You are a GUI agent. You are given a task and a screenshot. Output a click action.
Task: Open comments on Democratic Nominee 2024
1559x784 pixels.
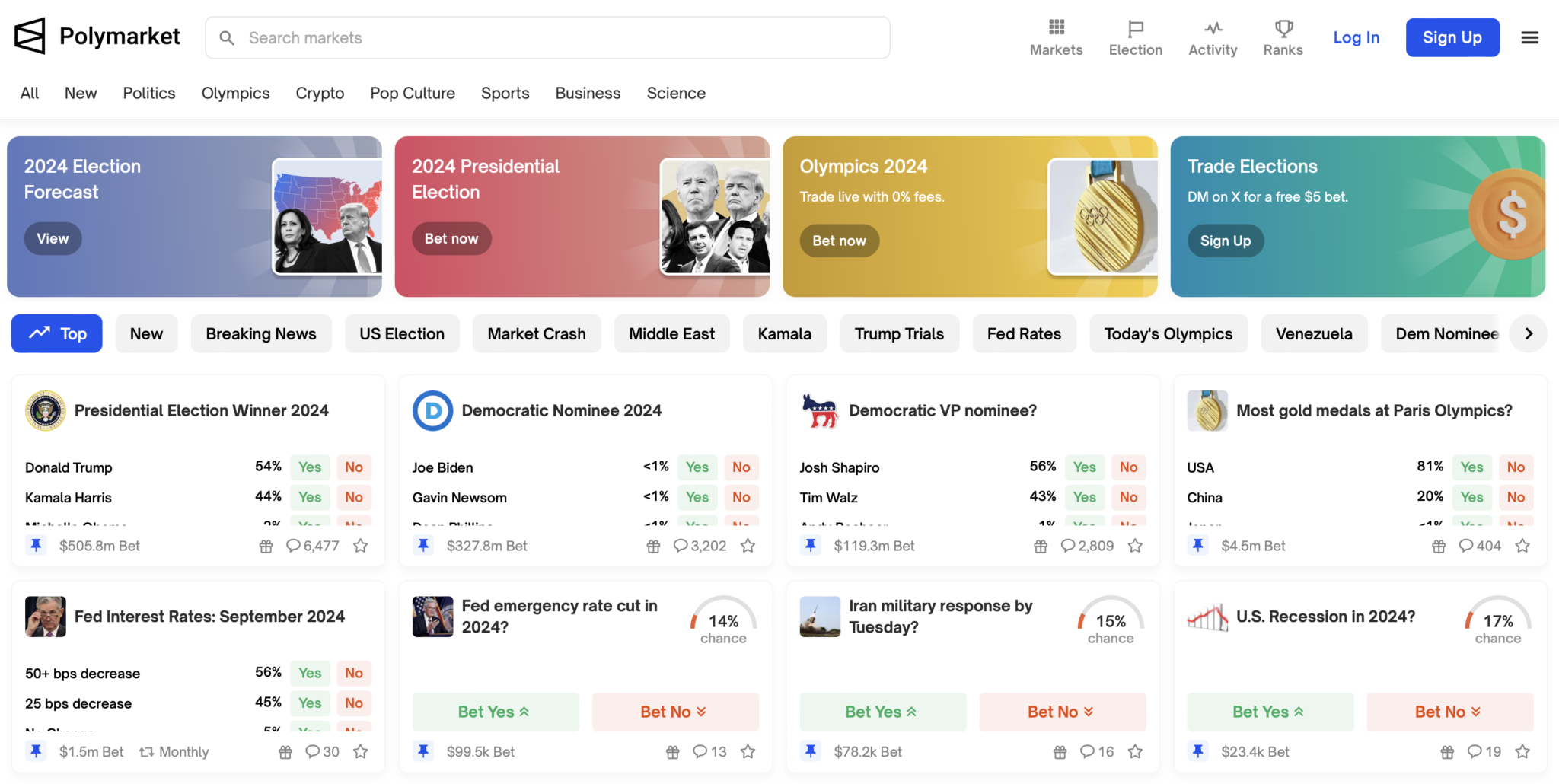click(x=700, y=546)
